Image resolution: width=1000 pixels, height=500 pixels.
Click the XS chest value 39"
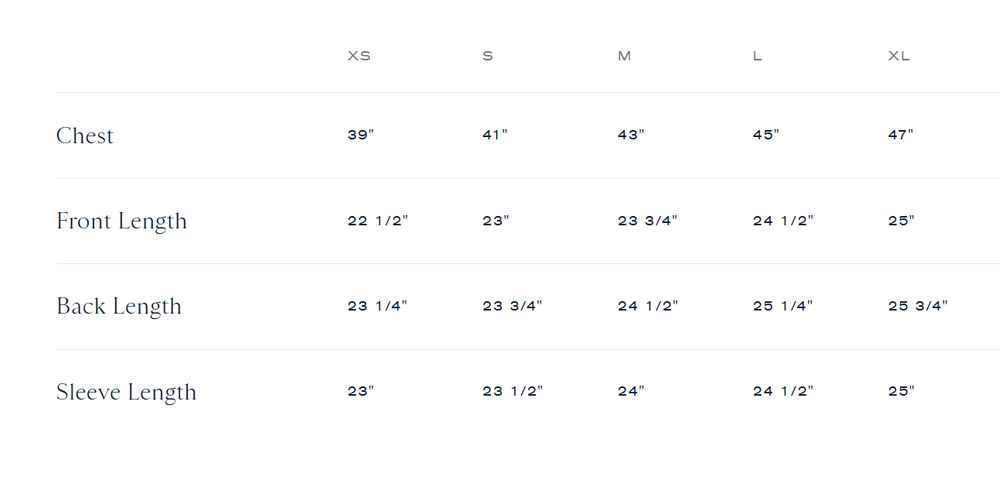360,135
